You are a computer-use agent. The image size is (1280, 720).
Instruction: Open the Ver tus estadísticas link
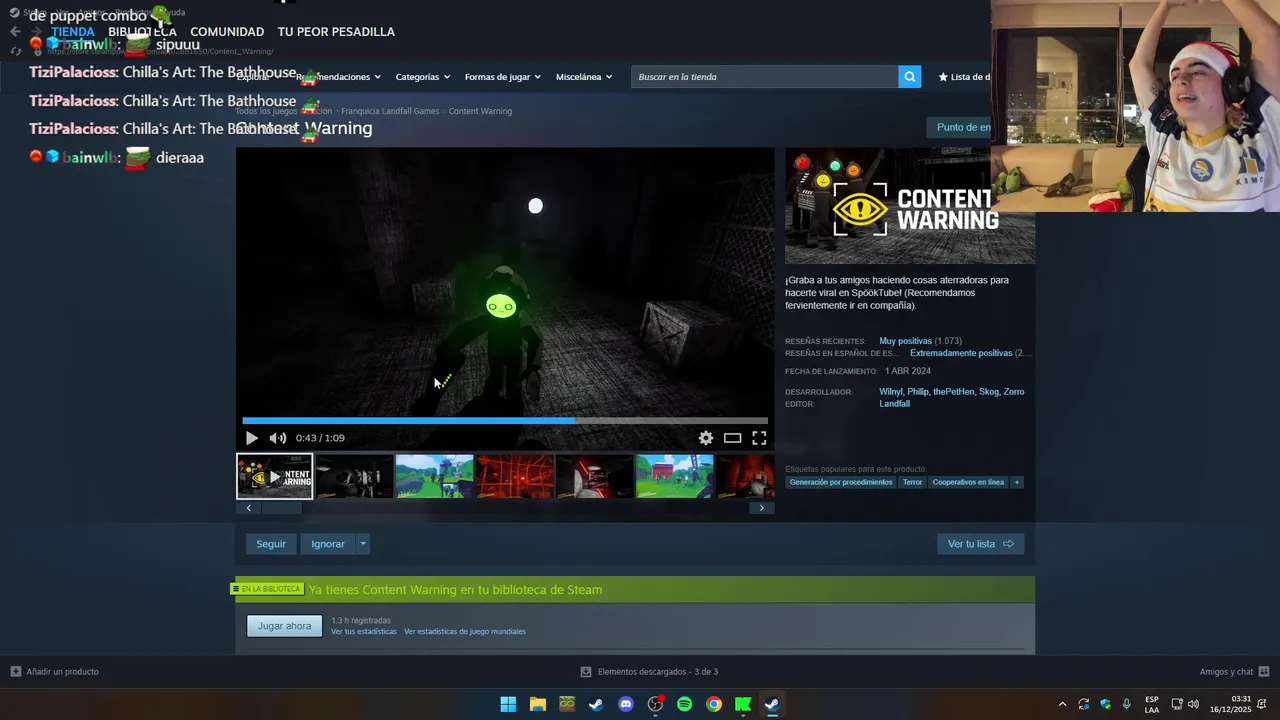364,632
